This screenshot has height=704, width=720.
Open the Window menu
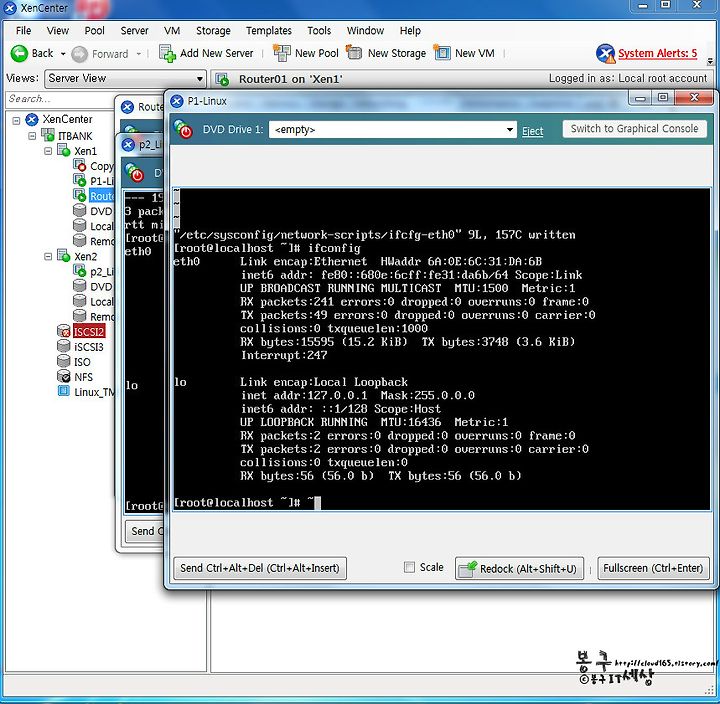point(365,31)
